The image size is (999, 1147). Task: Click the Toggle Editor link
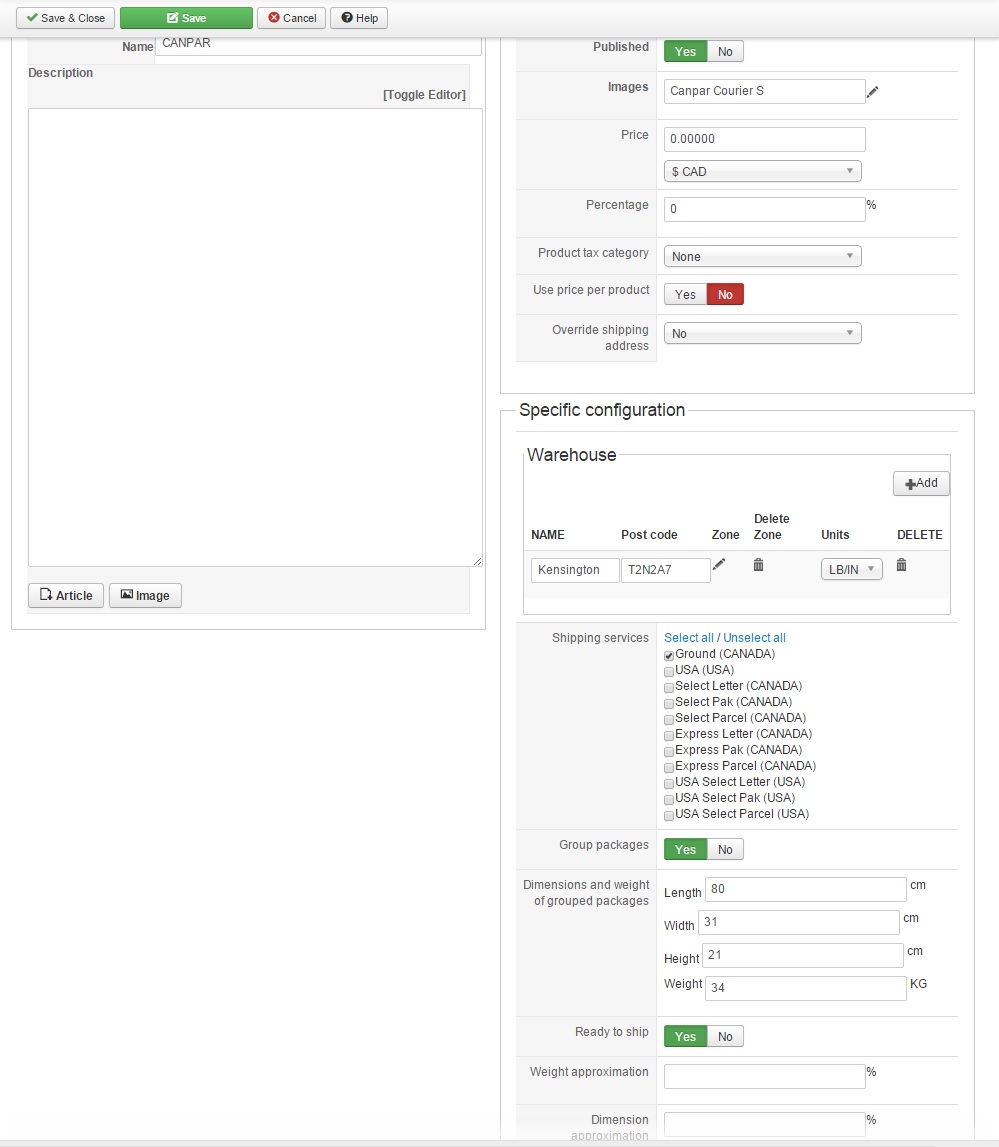click(424, 95)
